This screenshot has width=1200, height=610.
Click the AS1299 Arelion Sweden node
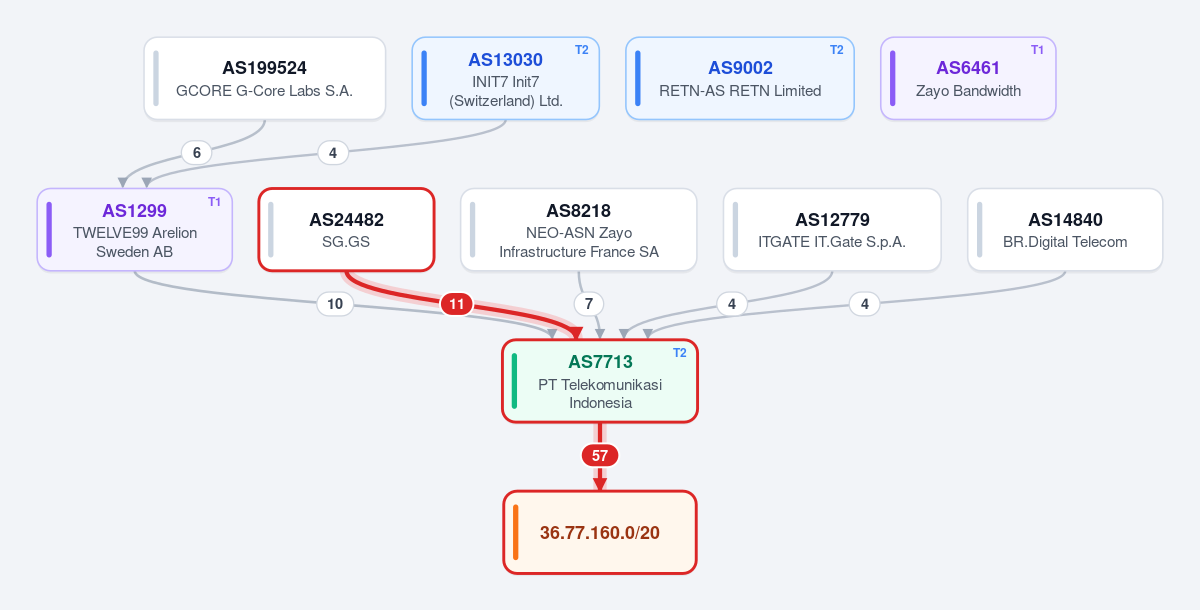[x=135, y=229]
